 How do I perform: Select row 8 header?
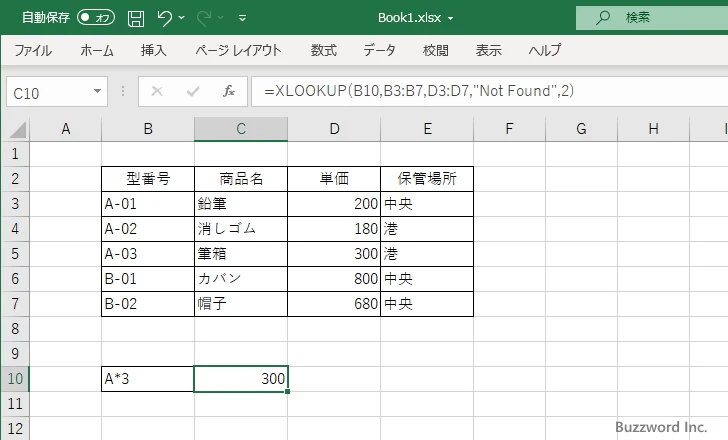(x=15, y=329)
